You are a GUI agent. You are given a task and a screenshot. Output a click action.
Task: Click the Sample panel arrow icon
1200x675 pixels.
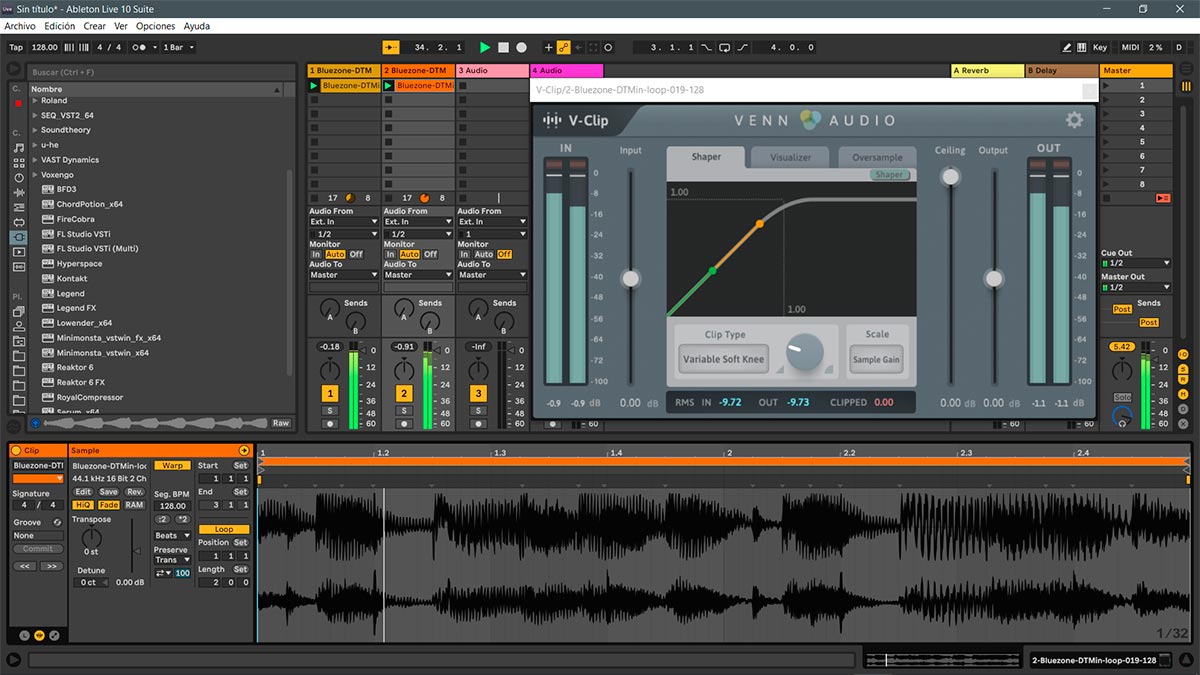tap(244, 451)
